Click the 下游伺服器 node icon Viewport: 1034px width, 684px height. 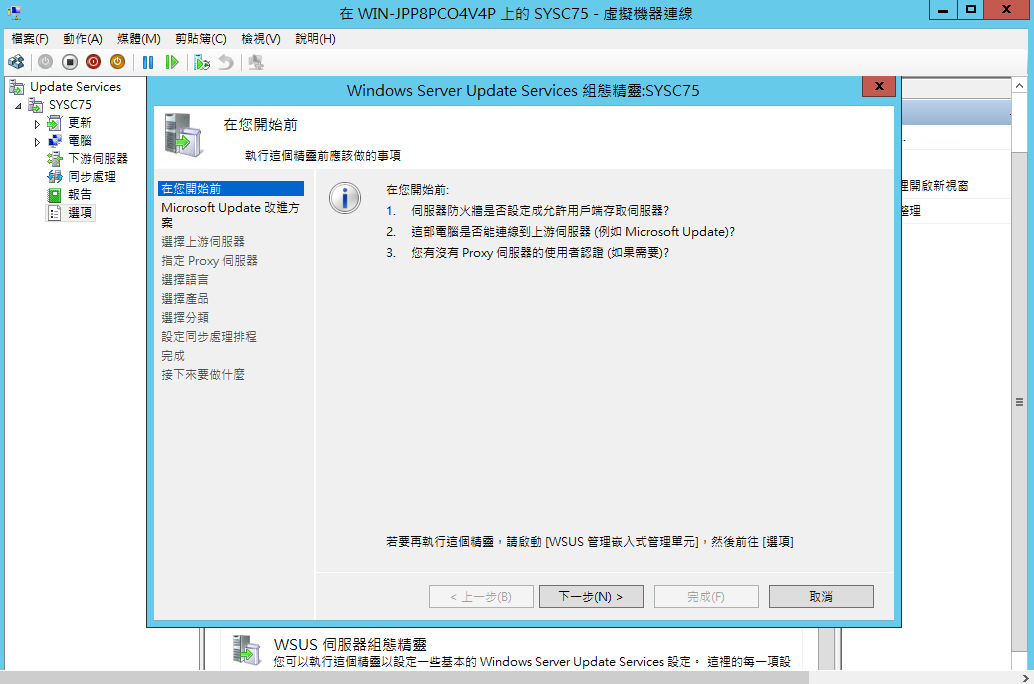(55, 158)
